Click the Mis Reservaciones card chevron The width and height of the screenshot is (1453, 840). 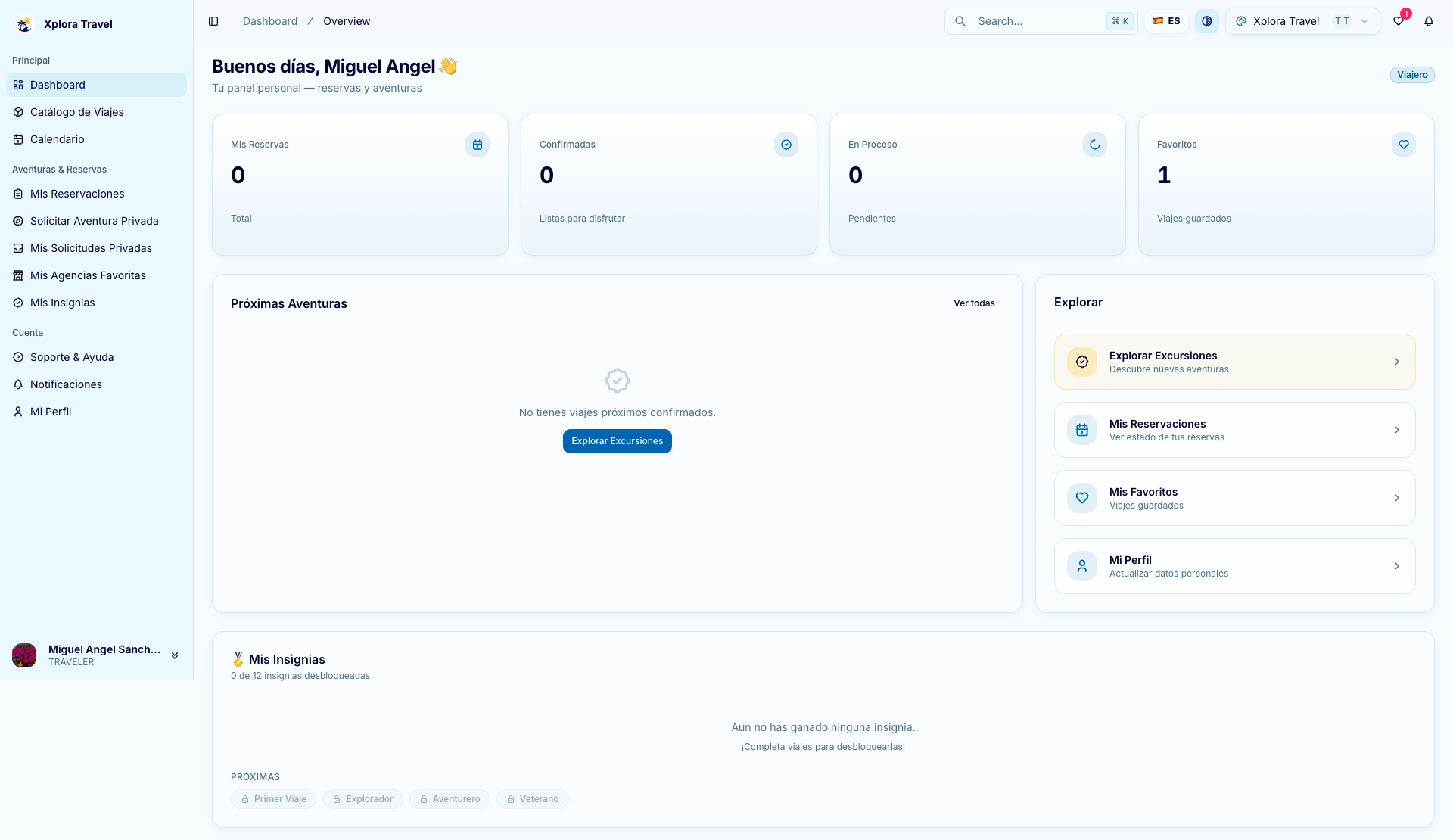tap(1397, 430)
